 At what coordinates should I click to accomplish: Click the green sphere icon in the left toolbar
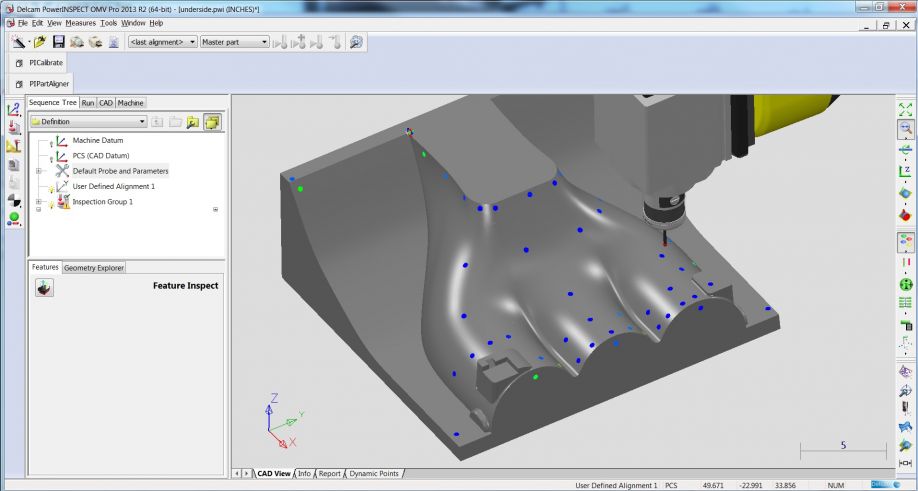click(x=13, y=219)
